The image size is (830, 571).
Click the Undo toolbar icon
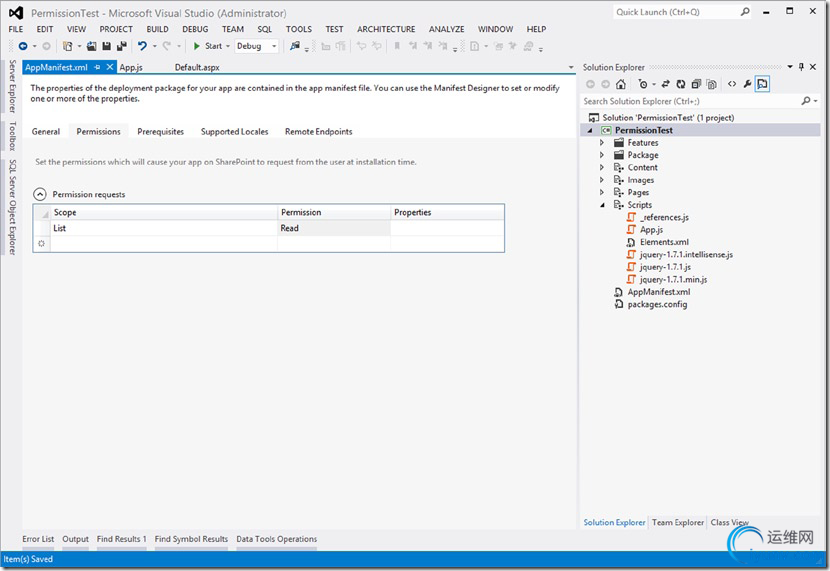point(142,46)
